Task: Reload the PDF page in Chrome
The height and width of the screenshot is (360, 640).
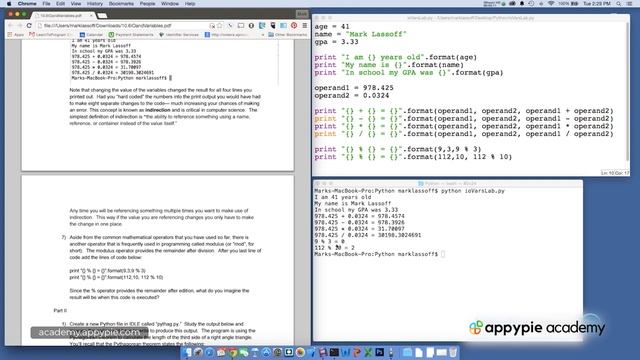Action: [29, 26]
